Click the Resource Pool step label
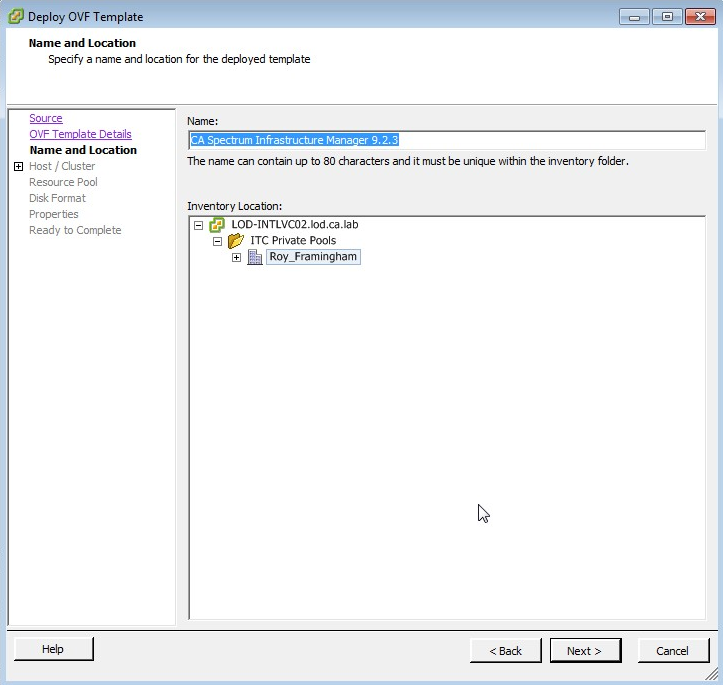723x685 pixels. click(x=63, y=182)
